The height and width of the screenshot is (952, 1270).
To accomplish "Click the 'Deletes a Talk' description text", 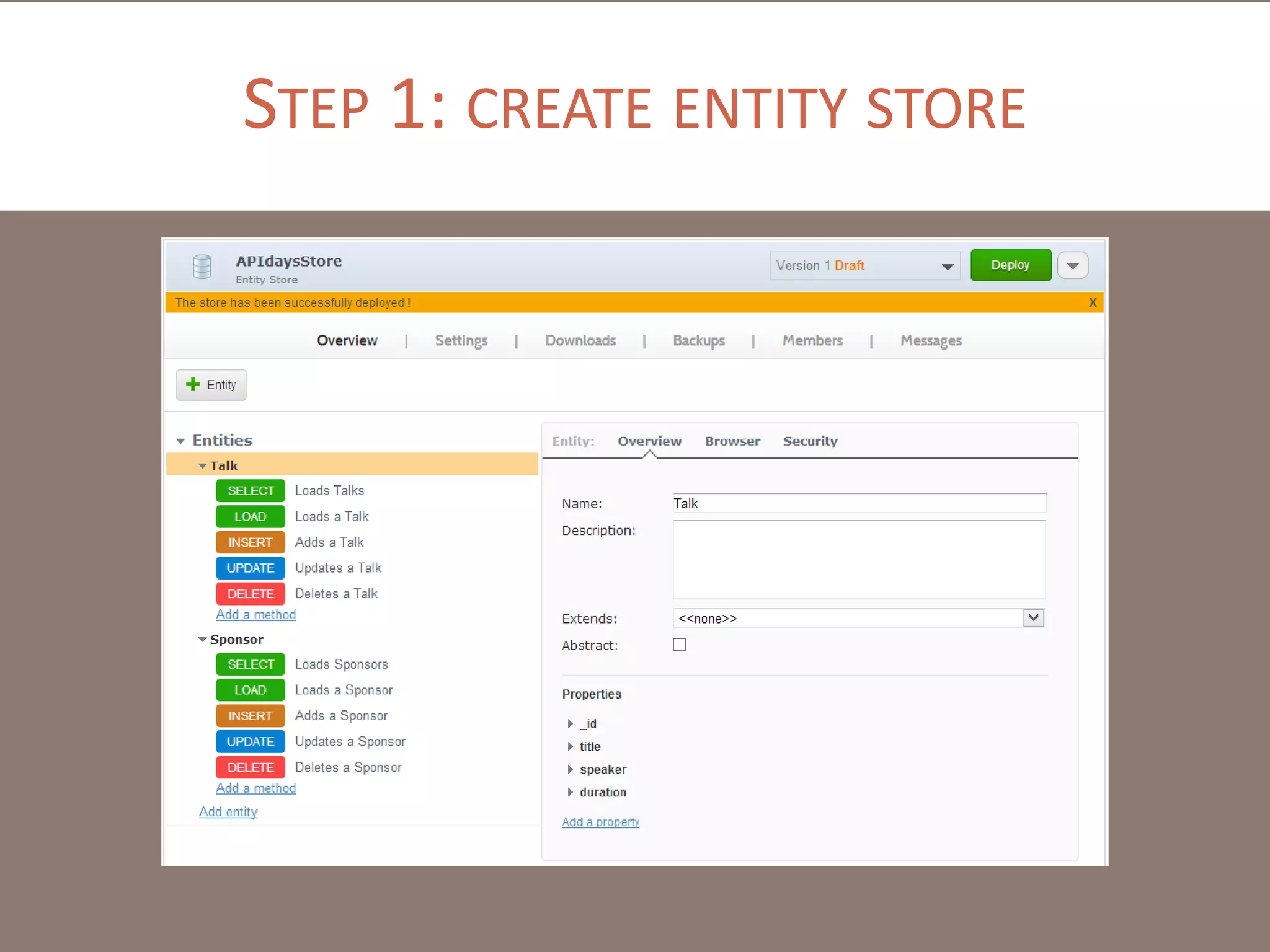I will [x=336, y=594].
